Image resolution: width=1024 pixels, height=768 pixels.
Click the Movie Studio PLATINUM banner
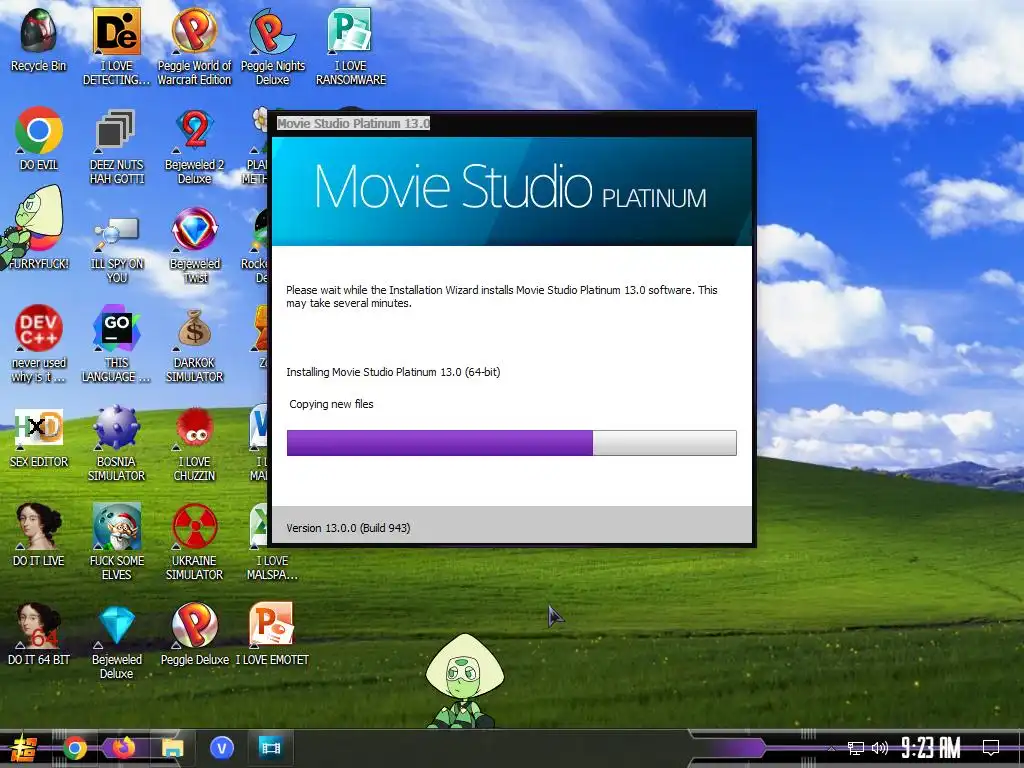coord(511,191)
